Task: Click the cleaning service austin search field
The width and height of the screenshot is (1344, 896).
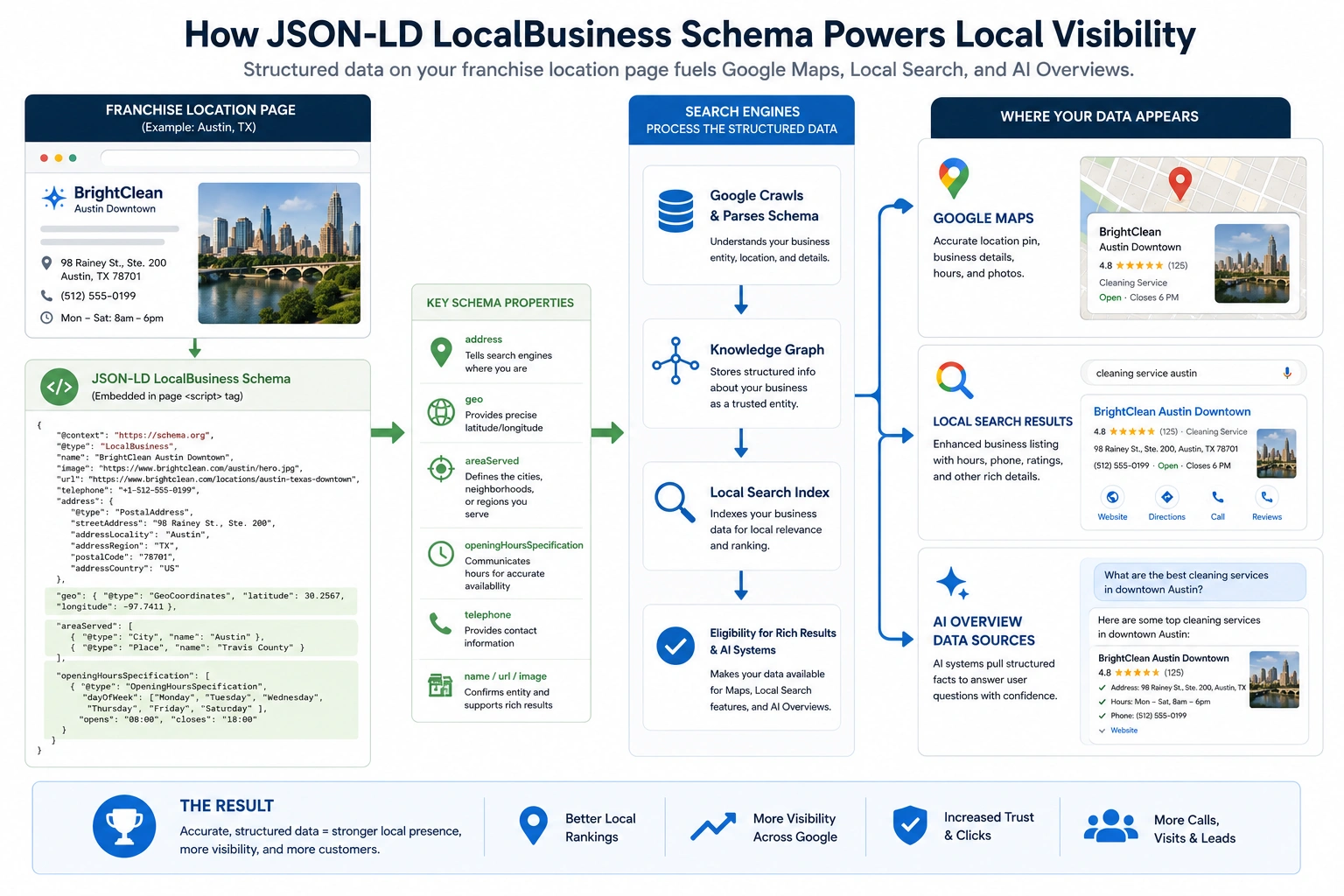Action: pos(1193,373)
